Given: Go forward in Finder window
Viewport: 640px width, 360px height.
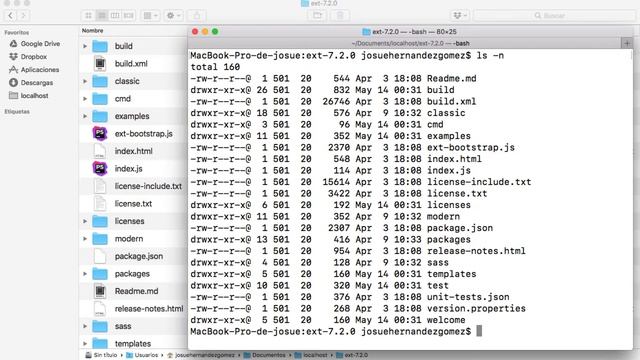Looking at the screenshot, I should coord(23,16).
